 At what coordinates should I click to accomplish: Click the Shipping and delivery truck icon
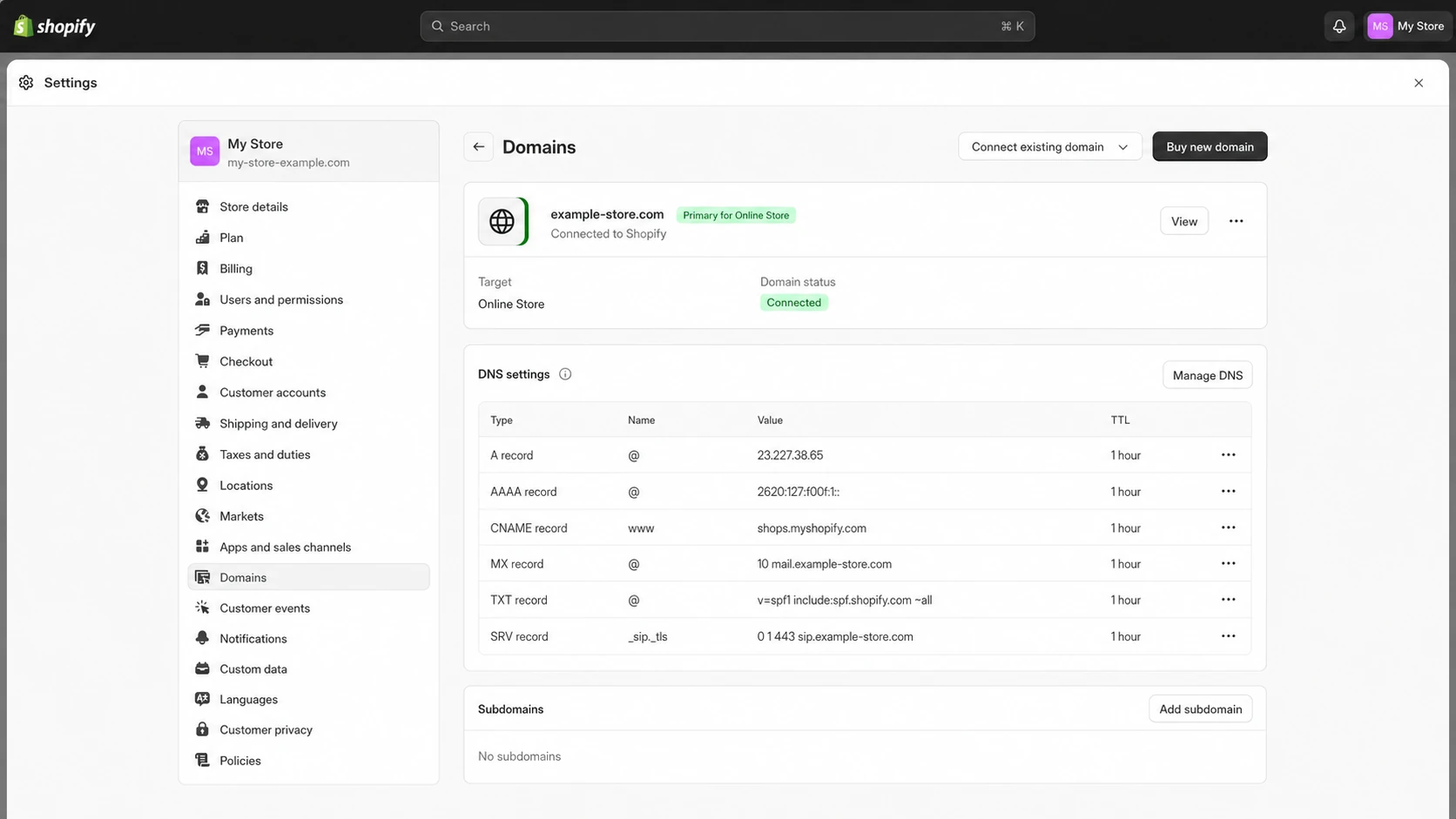tap(202, 423)
